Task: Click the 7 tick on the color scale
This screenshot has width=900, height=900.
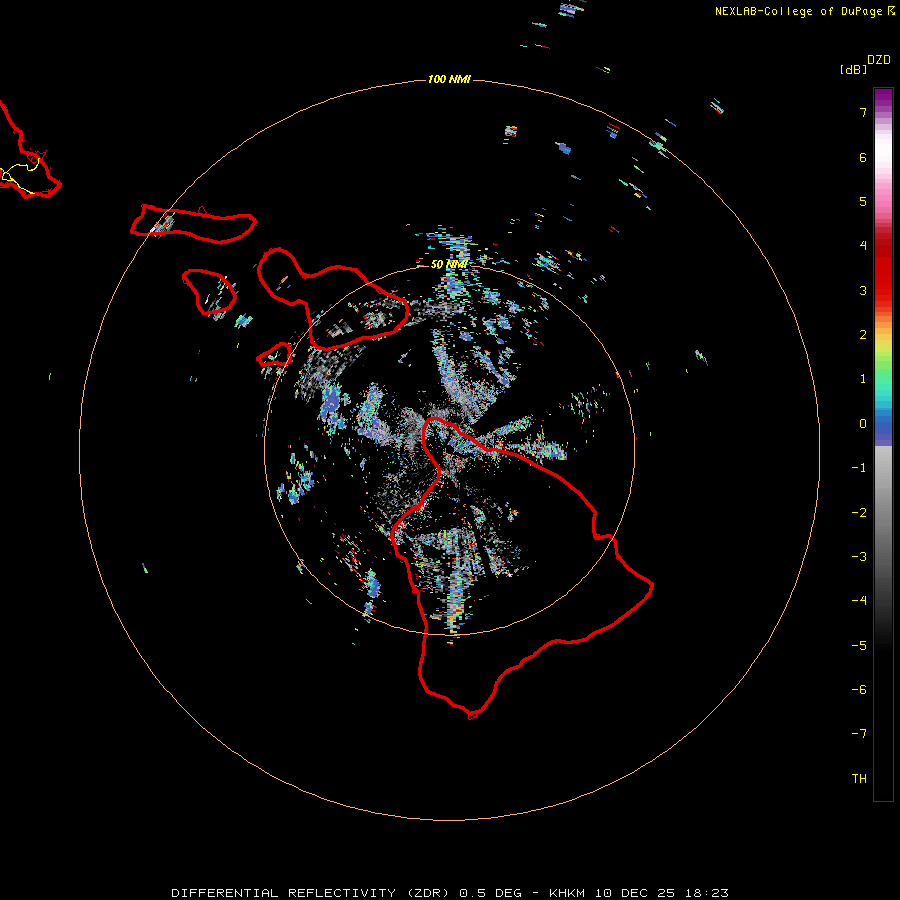Action: (863, 112)
